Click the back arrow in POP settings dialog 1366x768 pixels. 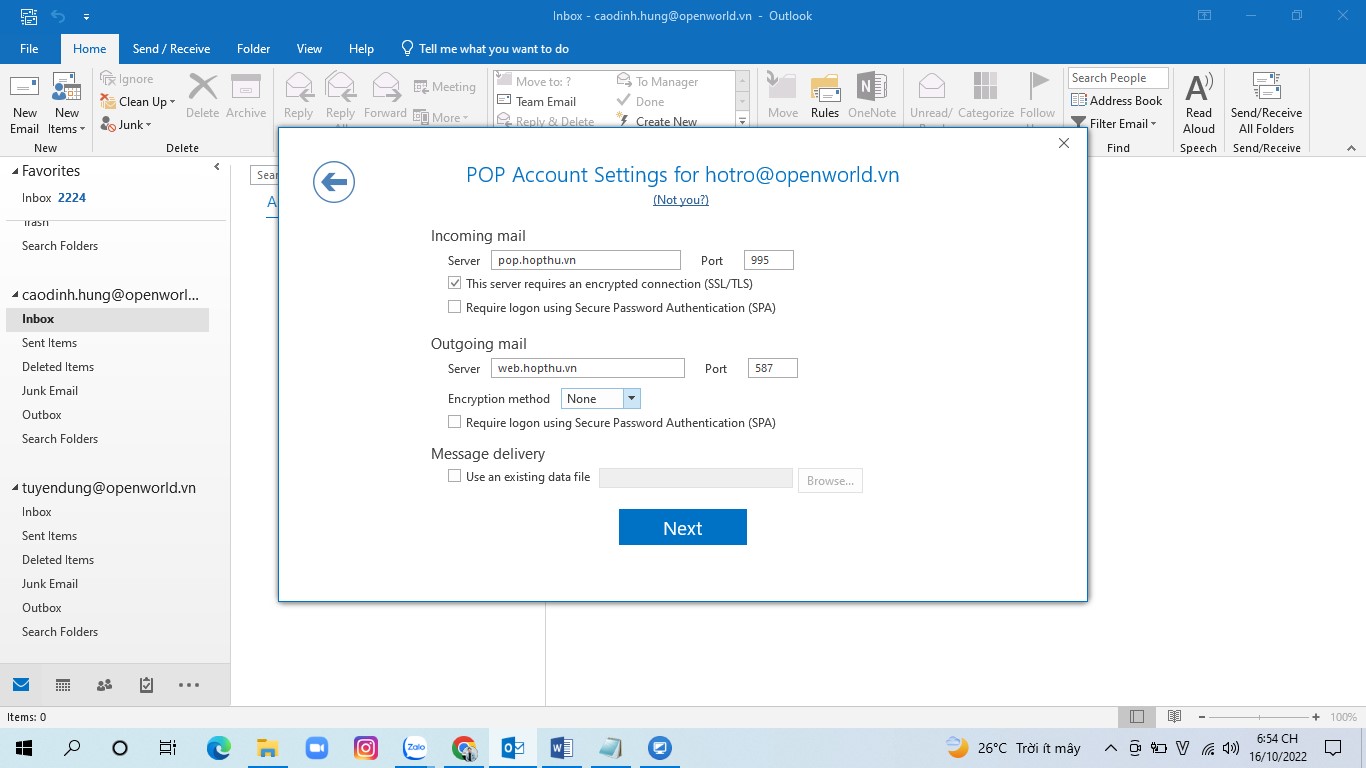click(x=334, y=182)
